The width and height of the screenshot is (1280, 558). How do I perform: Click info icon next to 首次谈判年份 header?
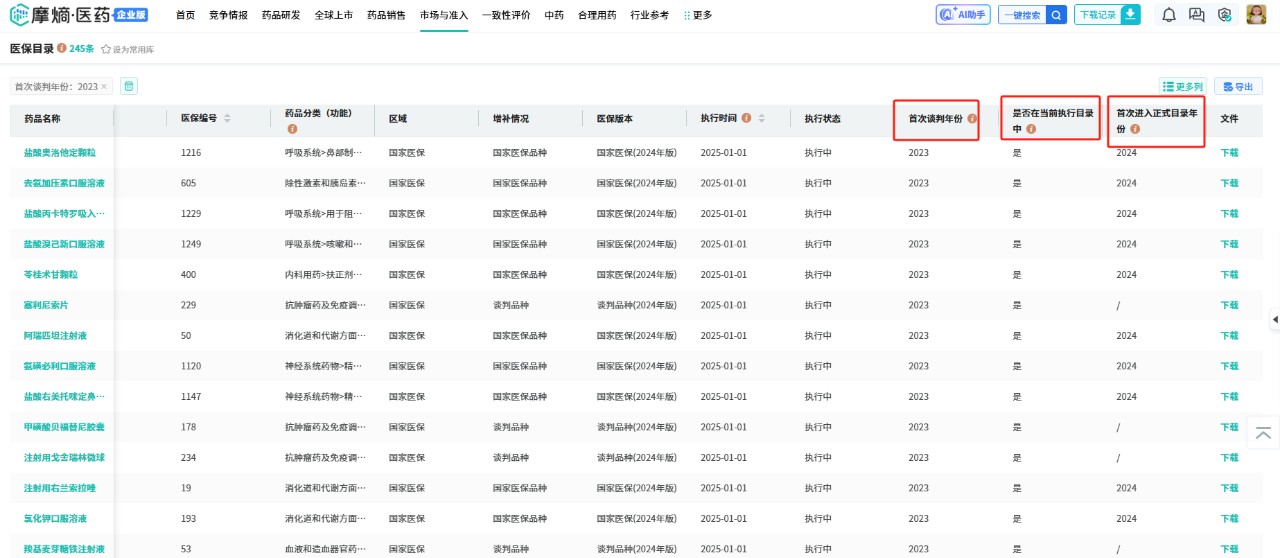pos(971,119)
